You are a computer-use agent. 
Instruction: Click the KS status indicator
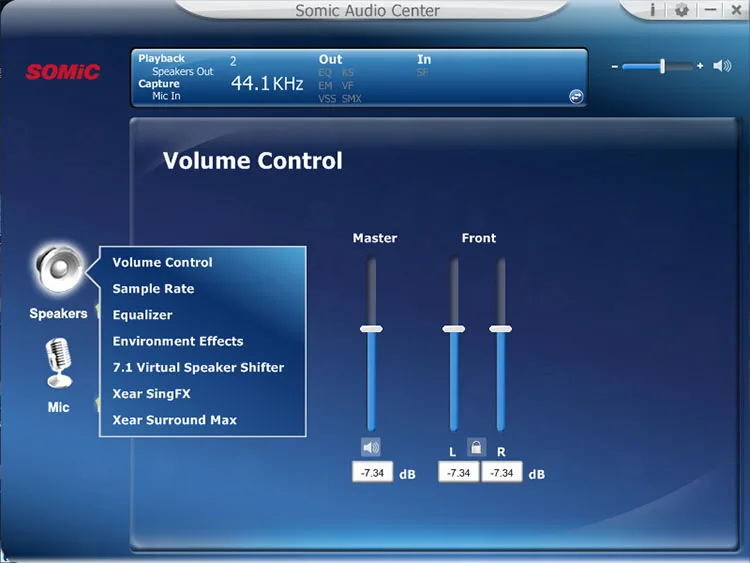coord(348,73)
